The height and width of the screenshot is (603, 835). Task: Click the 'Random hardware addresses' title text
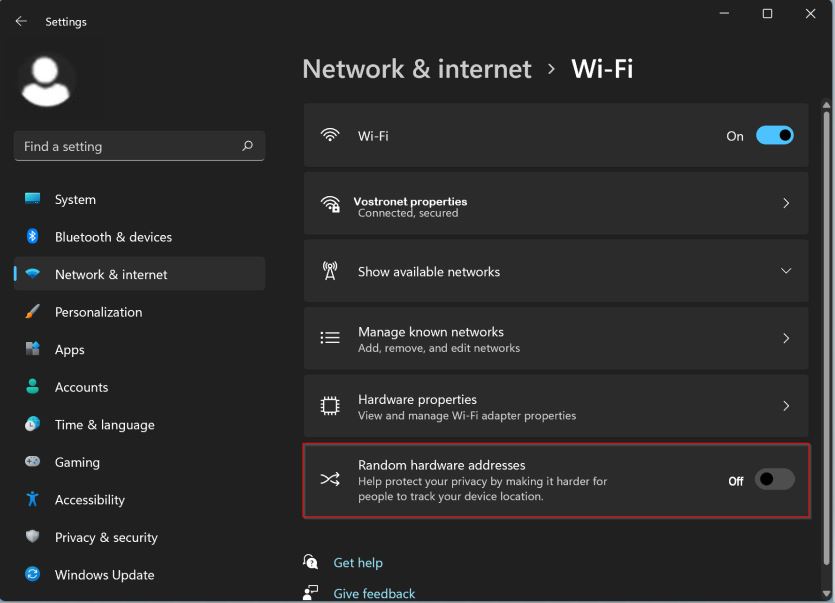[x=441, y=465]
